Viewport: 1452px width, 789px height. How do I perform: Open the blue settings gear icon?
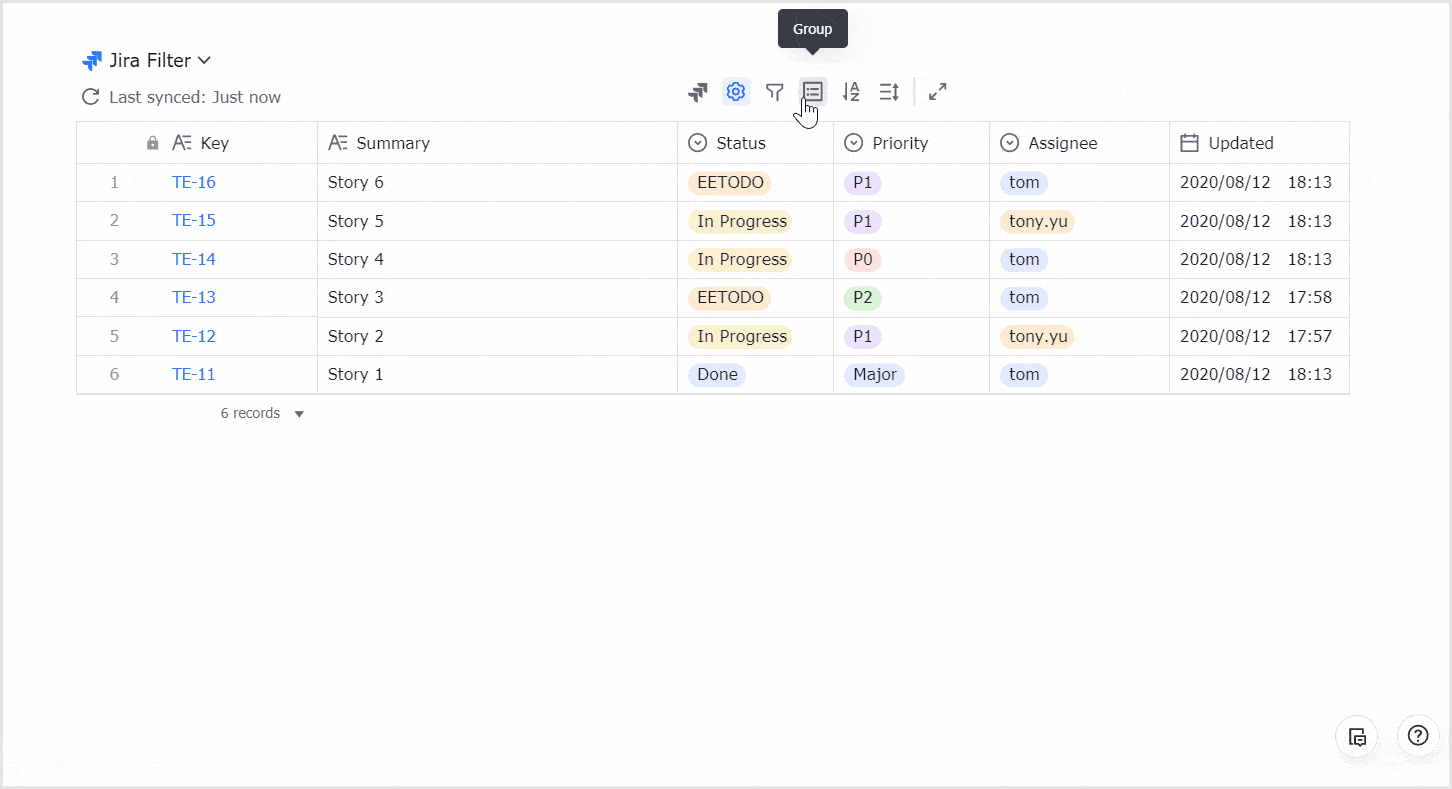pos(736,91)
